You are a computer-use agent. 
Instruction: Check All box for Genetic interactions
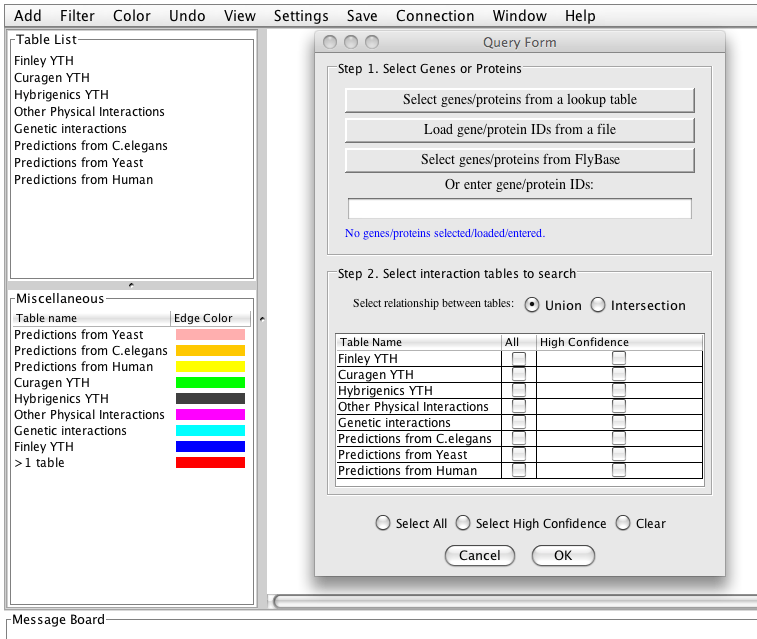point(519,422)
